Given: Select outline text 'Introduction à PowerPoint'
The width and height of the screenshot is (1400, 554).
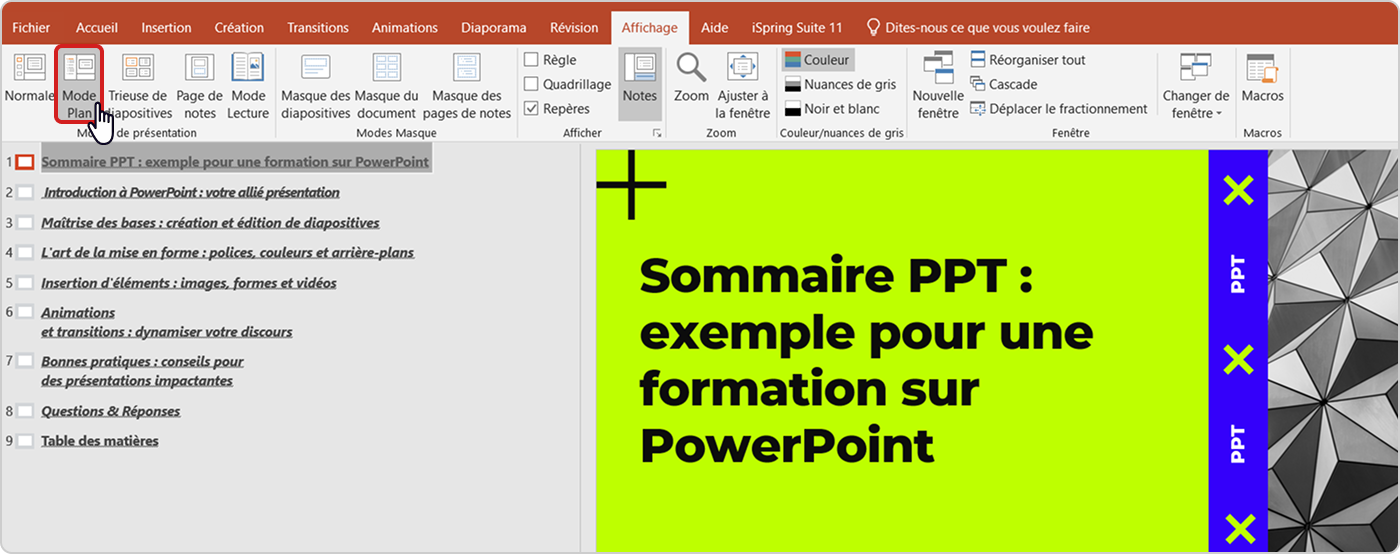Looking at the screenshot, I should pyautogui.click(x=119, y=192).
